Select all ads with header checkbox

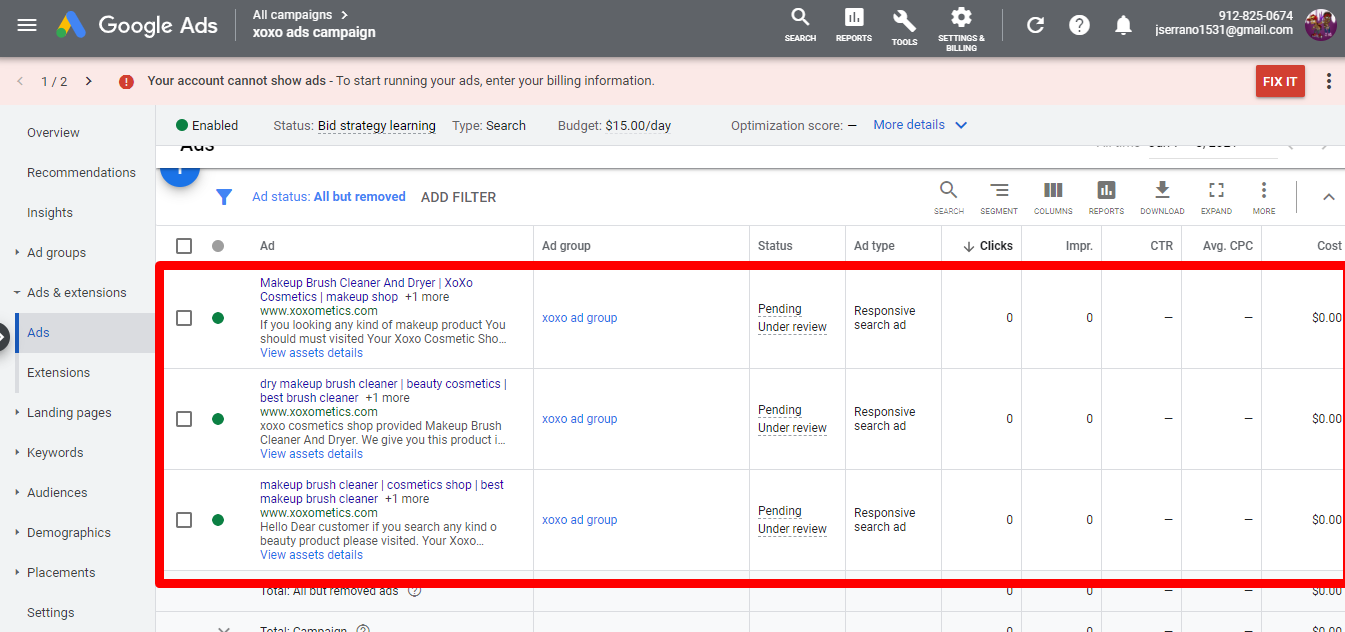[184, 246]
